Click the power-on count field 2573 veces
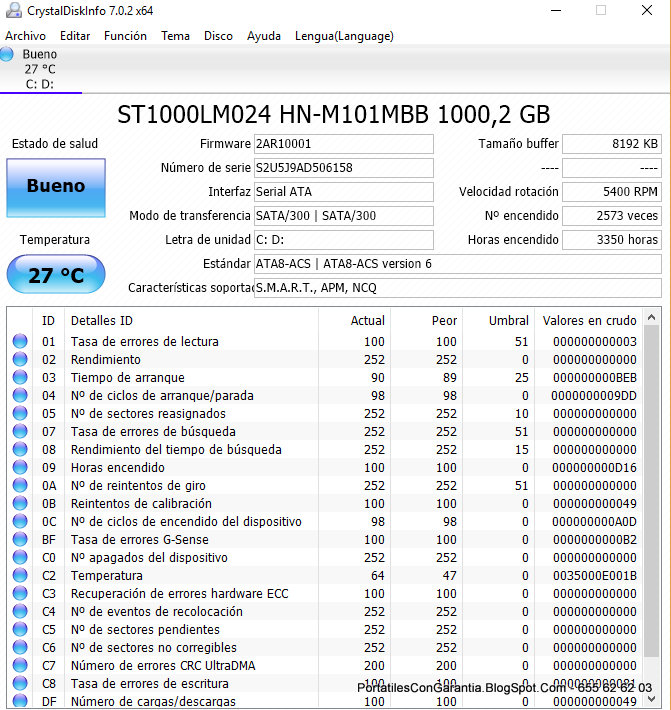The height and width of the screenshot is (710, 671). (612, 216)
